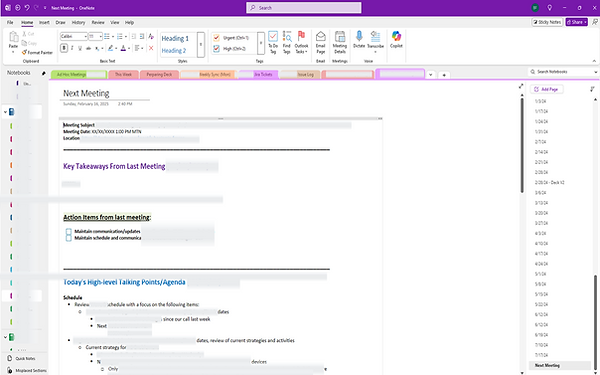Collapse the ribbon

(594, 61)
